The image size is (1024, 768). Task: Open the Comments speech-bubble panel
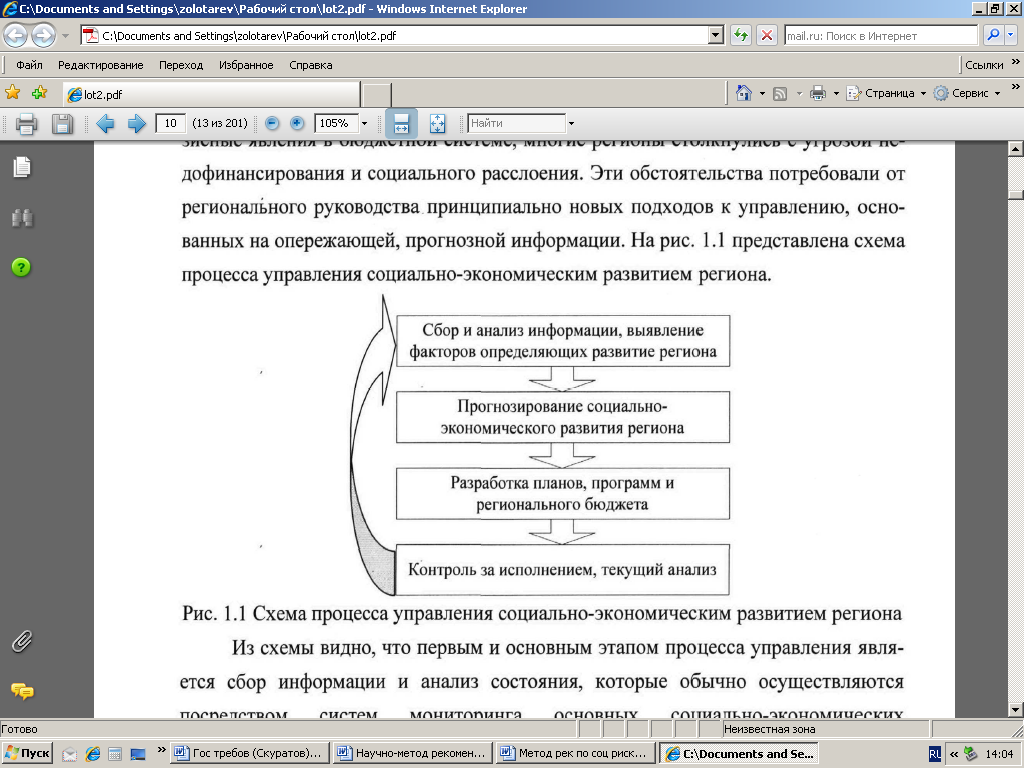point(22,691)
